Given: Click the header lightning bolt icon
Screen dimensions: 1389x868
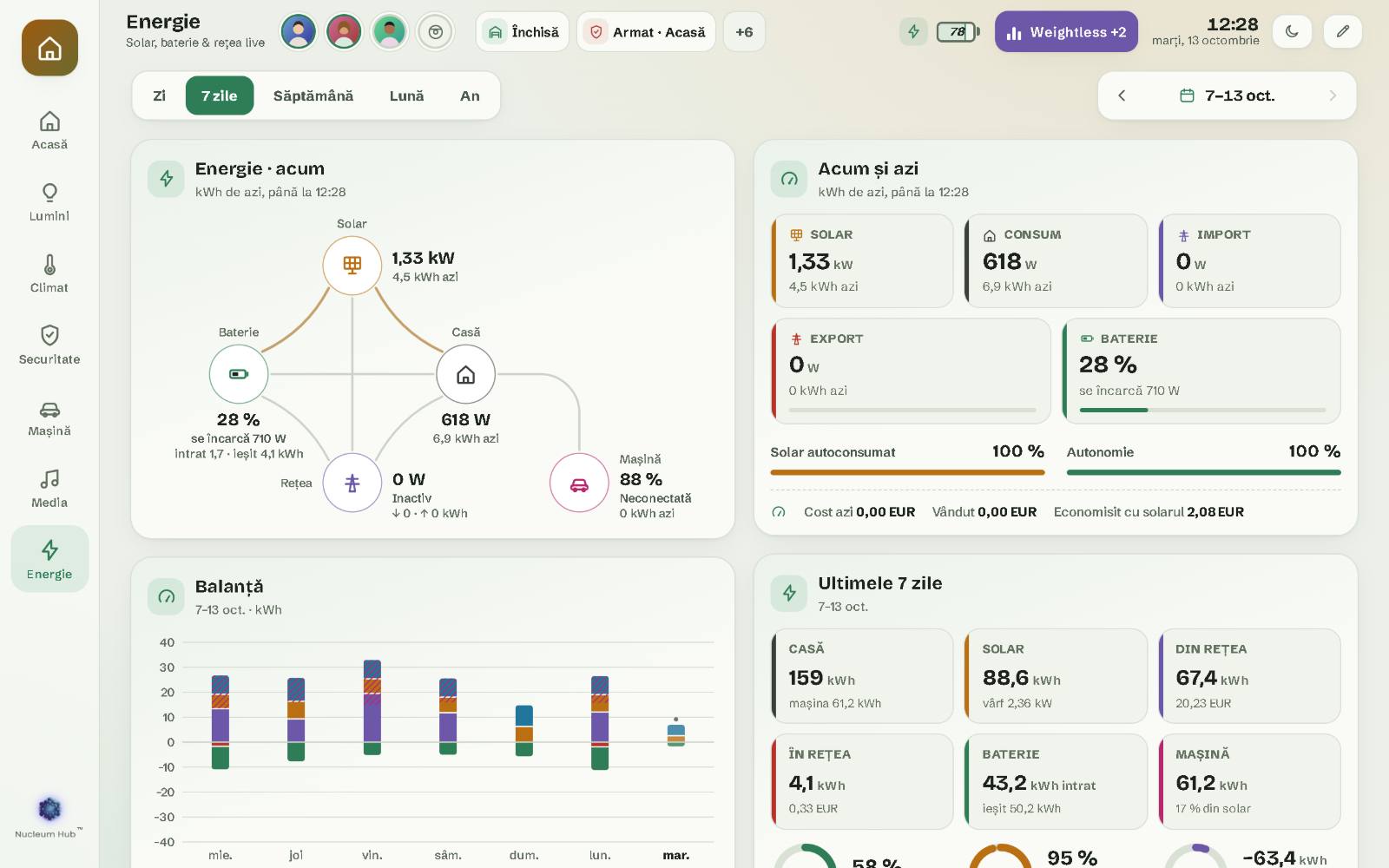Looking at the screenshot, I should tap(913, 32).
